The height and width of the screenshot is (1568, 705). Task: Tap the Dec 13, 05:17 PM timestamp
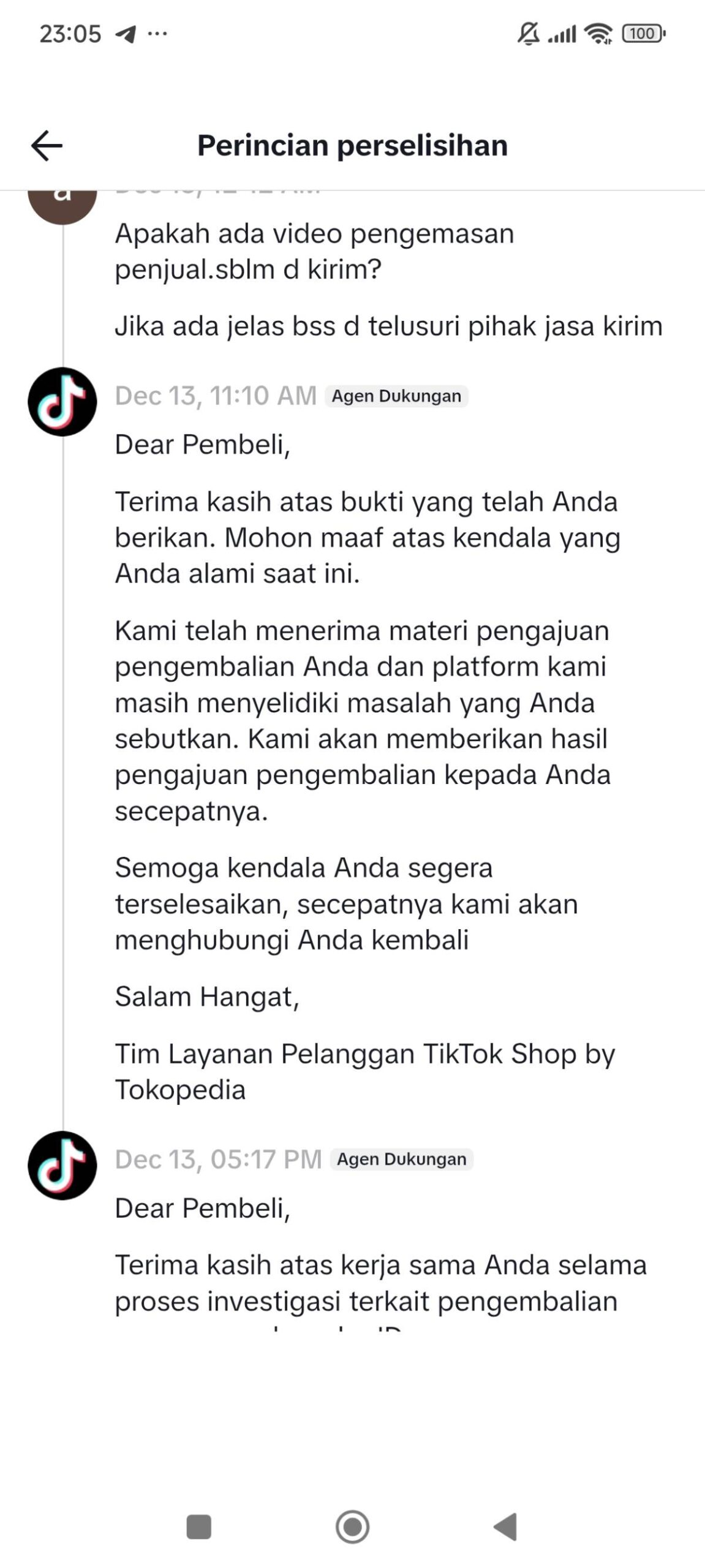pyautogui.click(x=218, y=1159)
